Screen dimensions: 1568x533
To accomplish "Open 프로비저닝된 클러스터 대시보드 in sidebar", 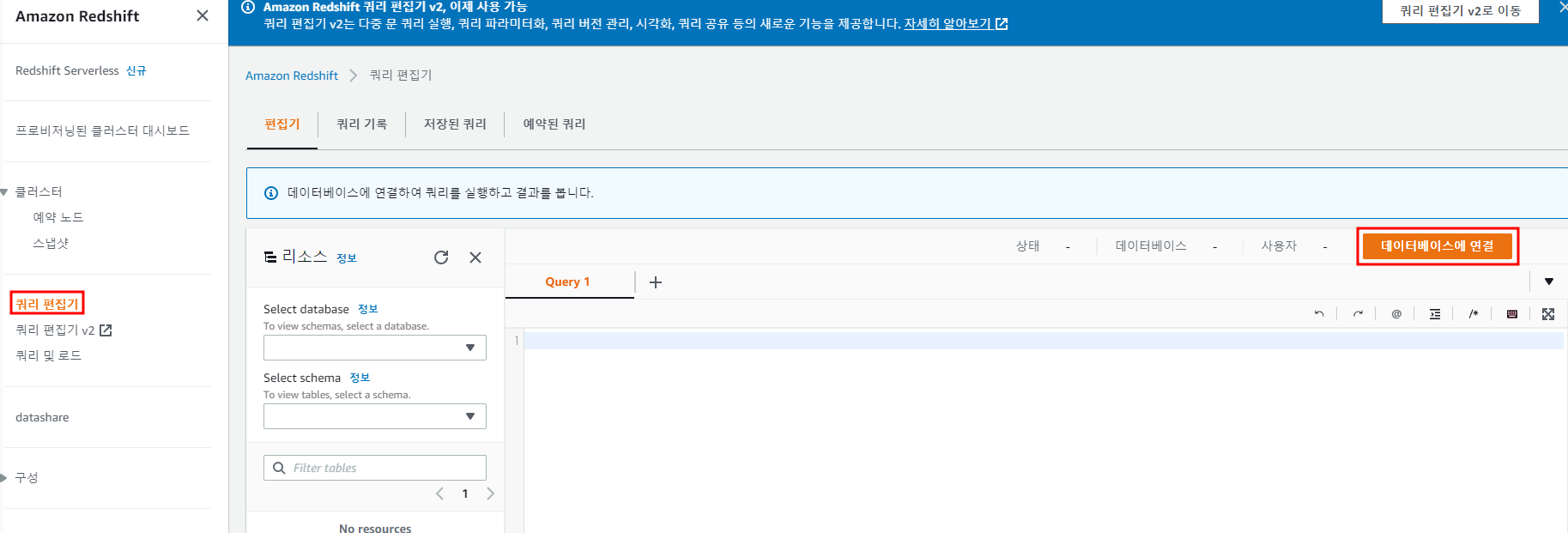I will (x=102, y=130).
